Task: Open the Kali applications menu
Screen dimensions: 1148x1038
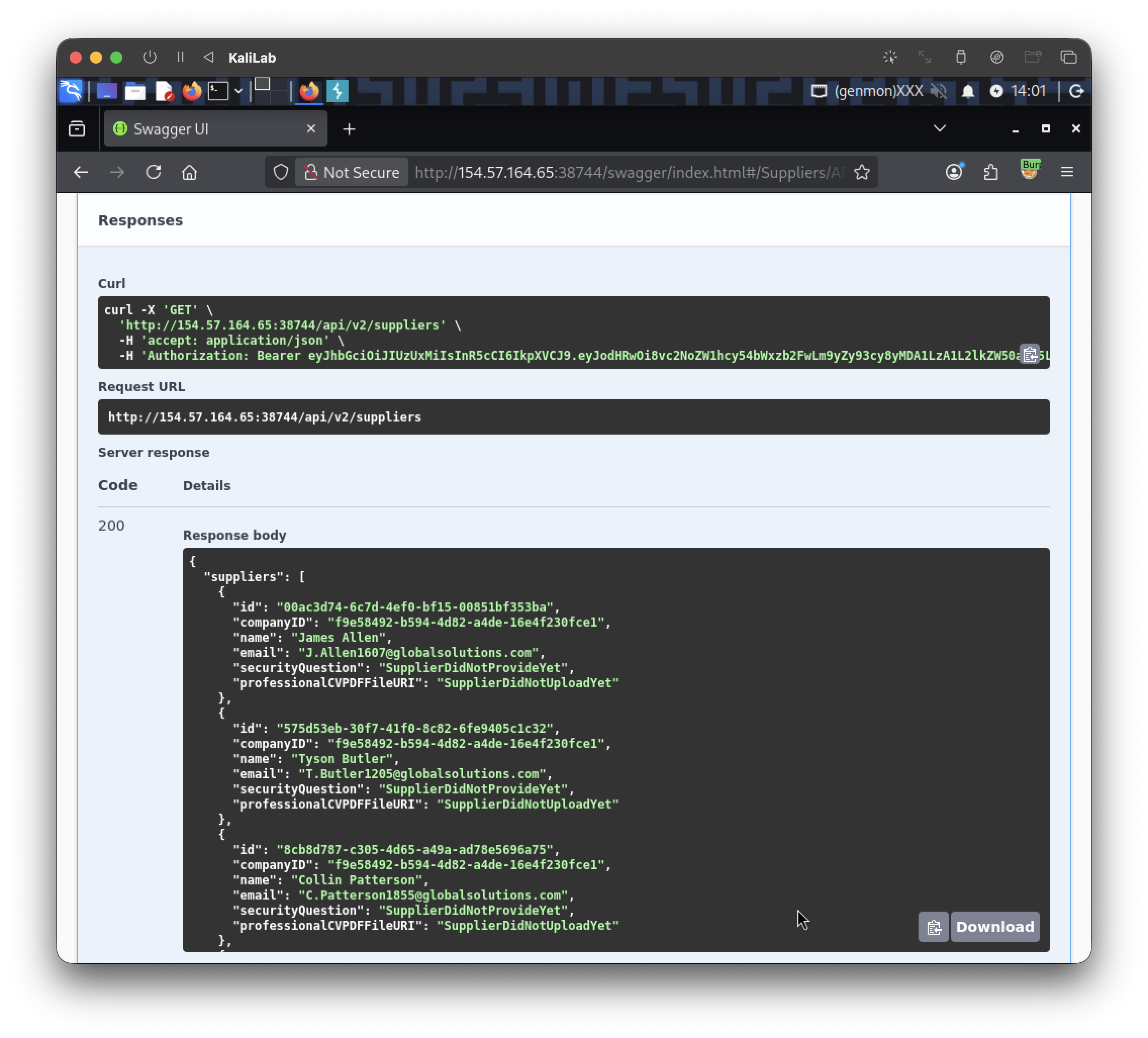Action: pyautogui.click(x=71, y=90)
